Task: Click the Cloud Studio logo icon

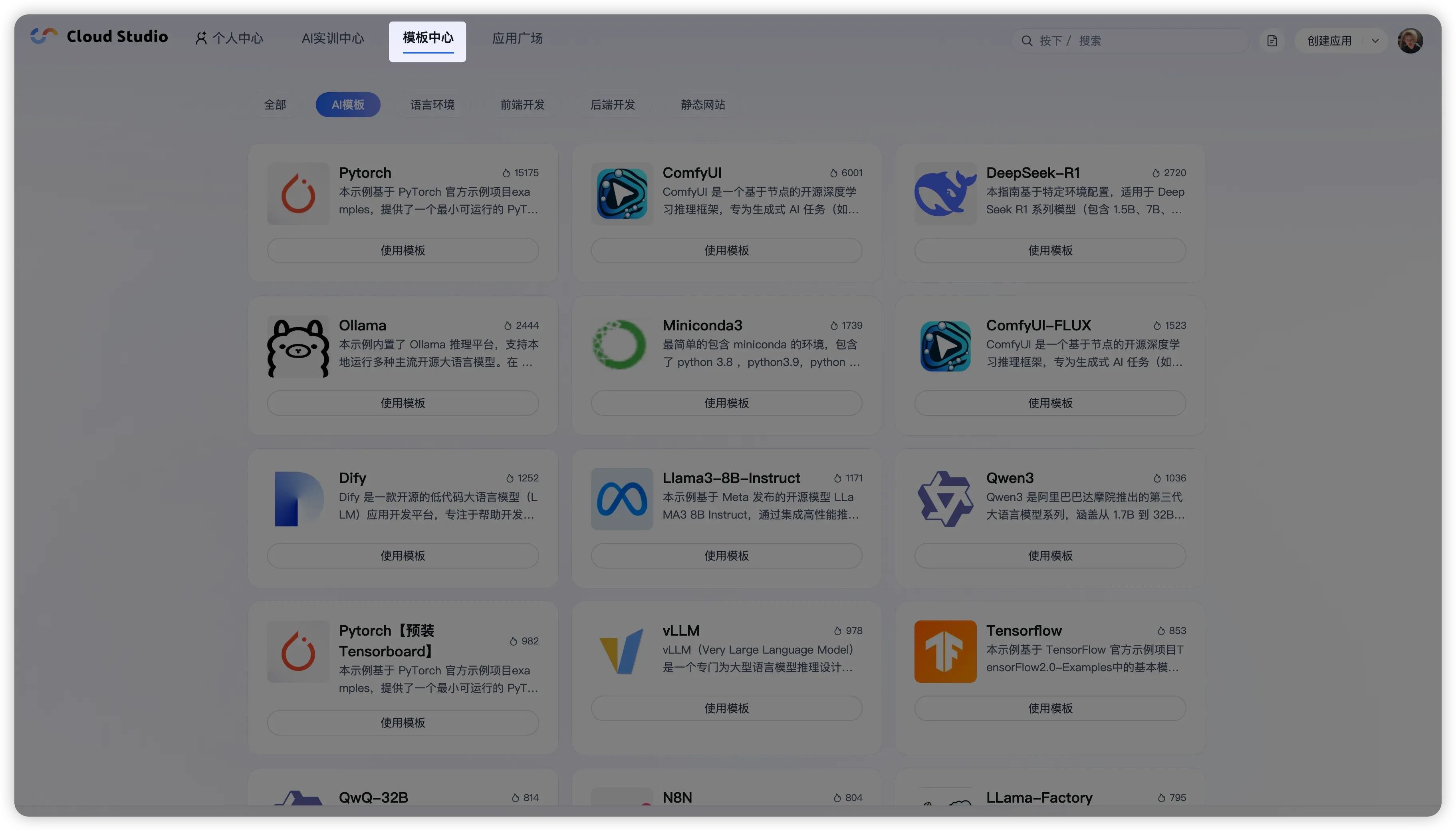Action: click(44, 36)
